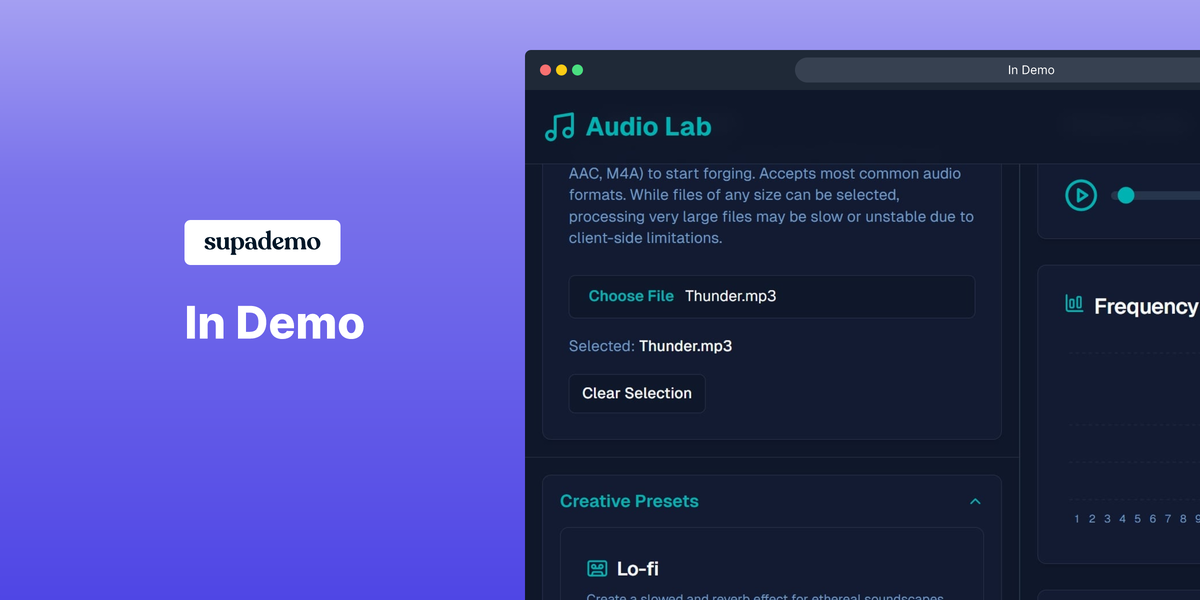Close the window with red button
The image size is (1200, 600).
545,70
